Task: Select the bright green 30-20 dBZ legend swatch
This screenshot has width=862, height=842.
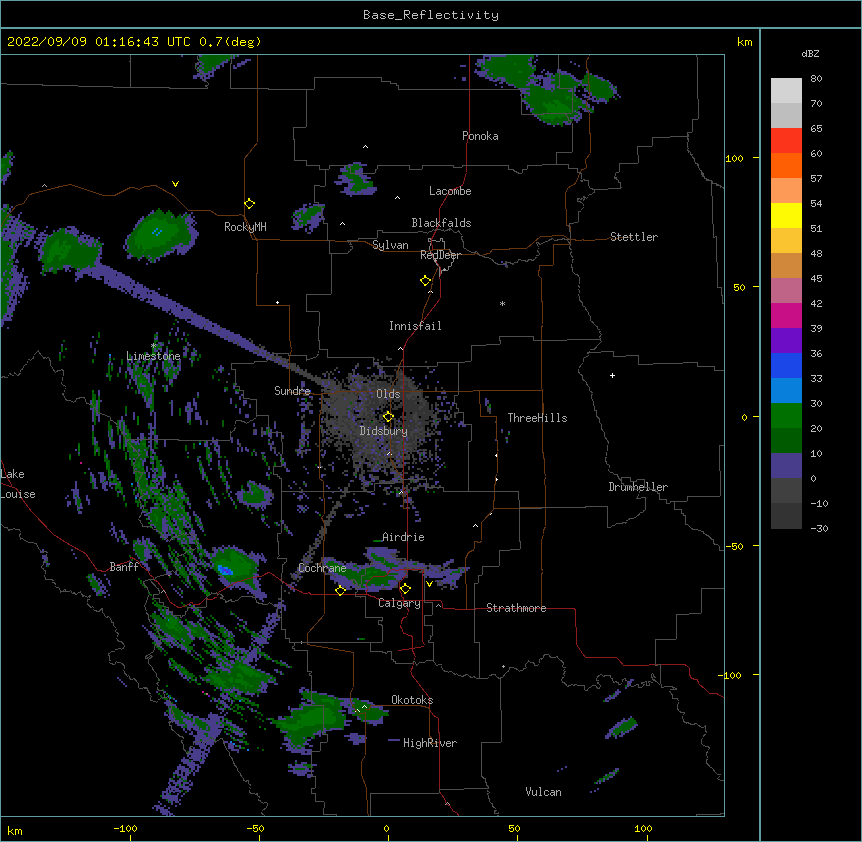Action: click(x=786, y=416)
